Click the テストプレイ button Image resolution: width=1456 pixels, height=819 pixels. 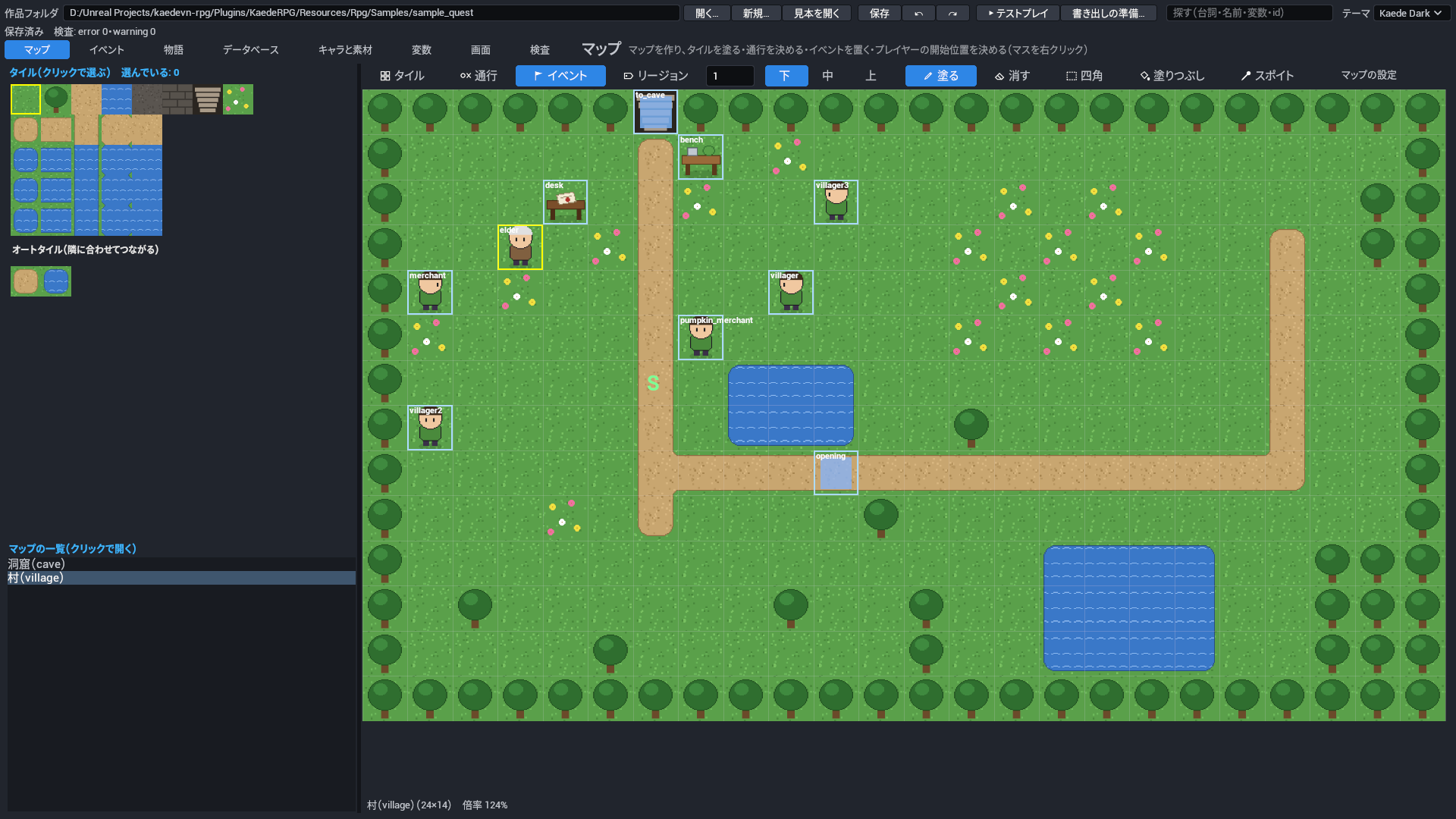(1018, 13)
